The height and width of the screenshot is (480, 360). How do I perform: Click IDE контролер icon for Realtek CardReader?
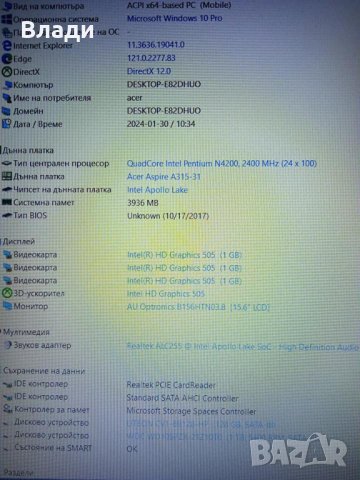pos(8,384)
